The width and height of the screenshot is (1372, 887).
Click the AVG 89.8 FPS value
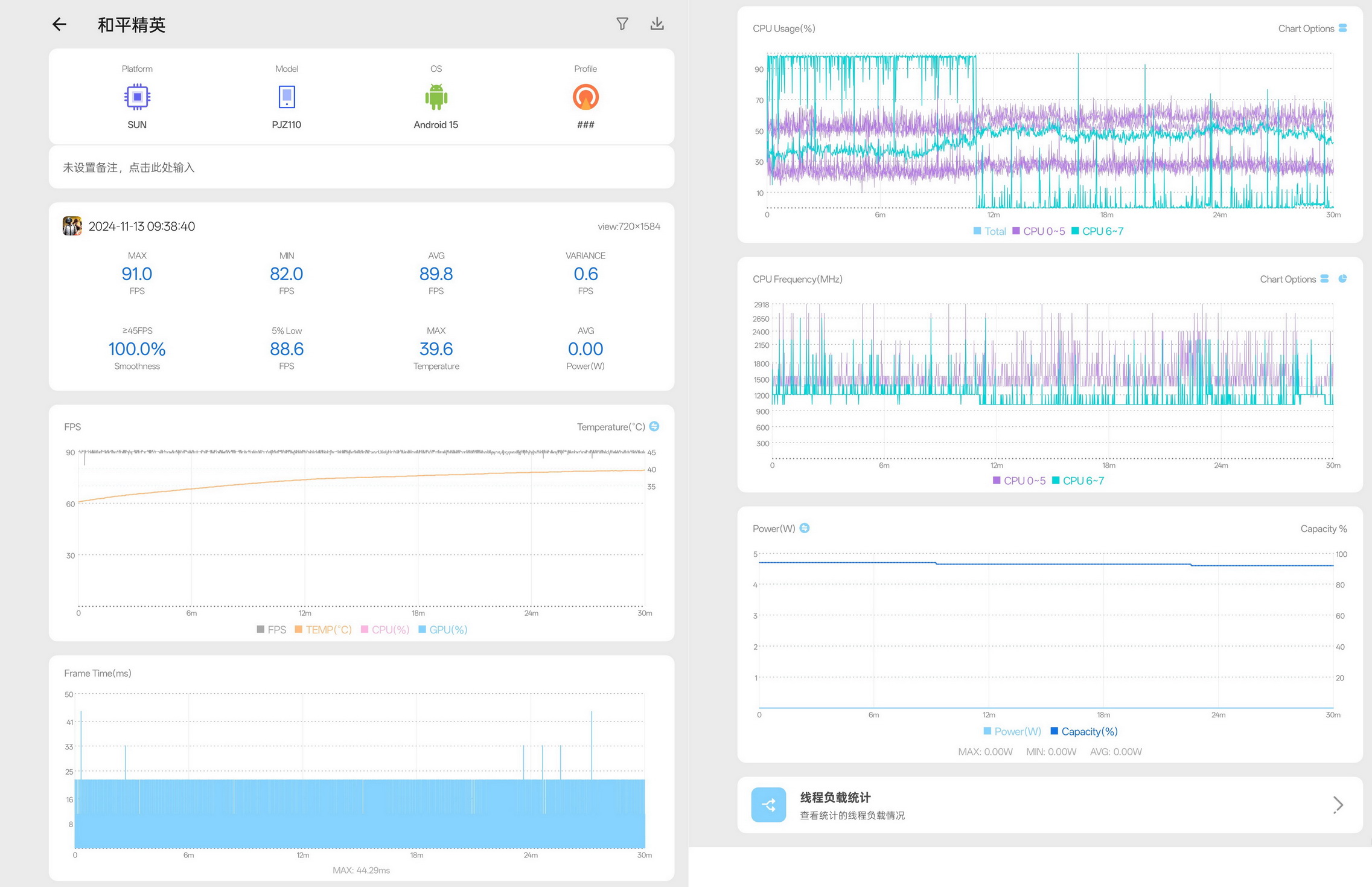[x=436, y=274]
